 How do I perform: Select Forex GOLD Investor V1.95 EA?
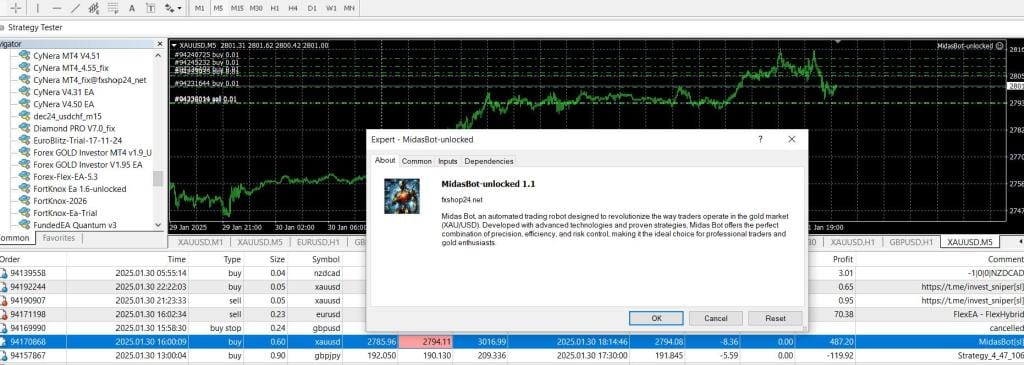tap(88, 165)
